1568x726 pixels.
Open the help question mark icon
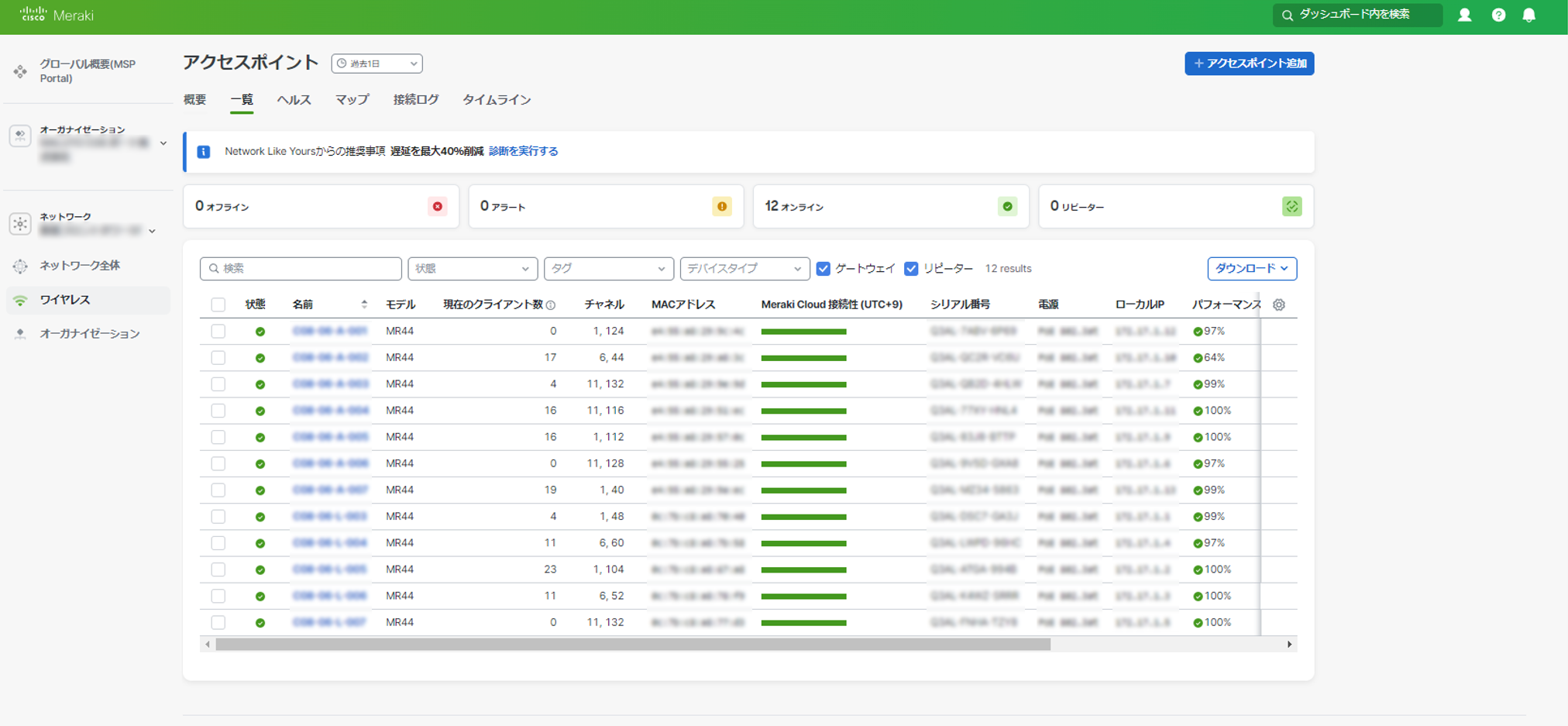[1498, 15]
